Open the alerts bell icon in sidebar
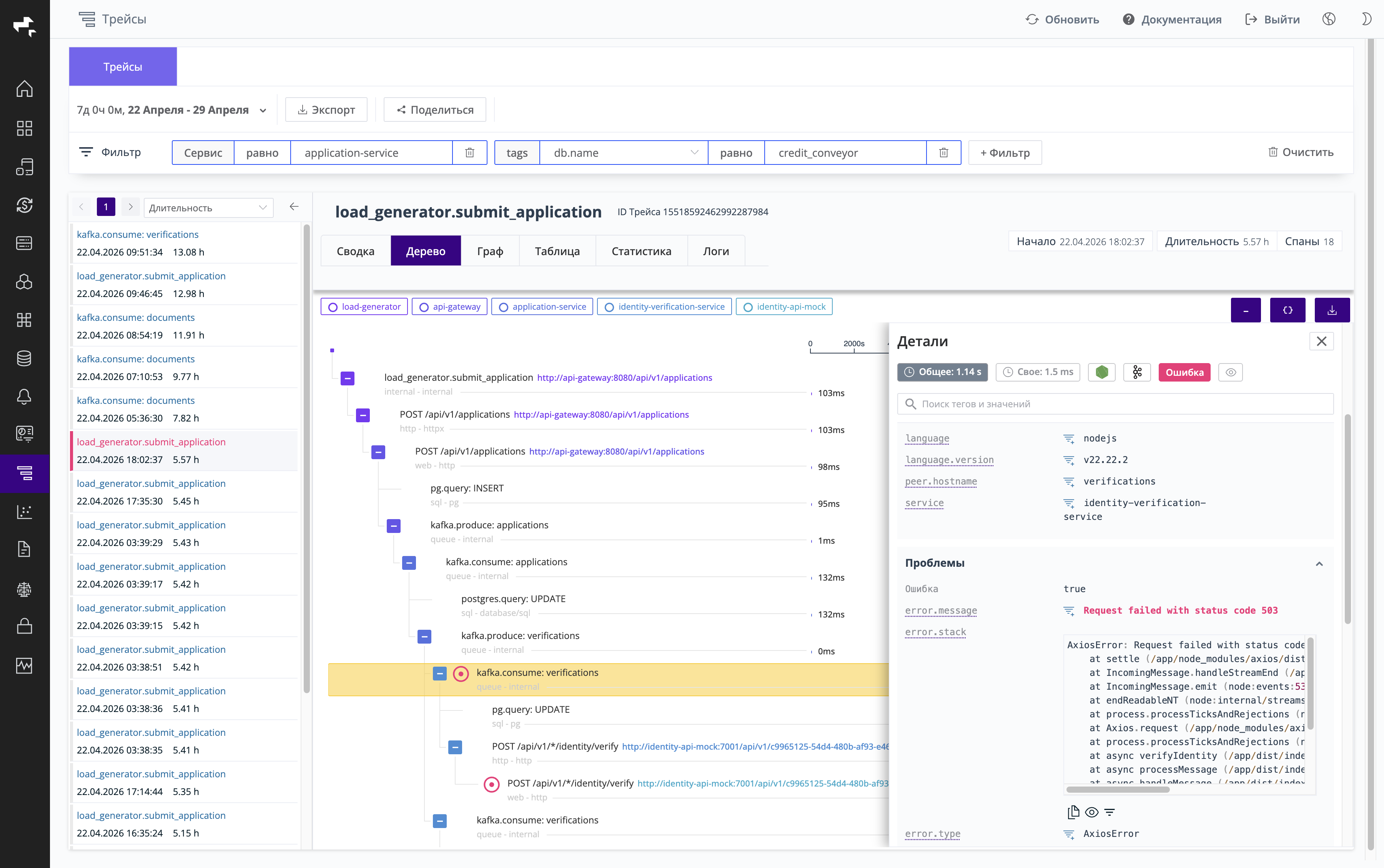1384x868 pixels. pos(24,396)
